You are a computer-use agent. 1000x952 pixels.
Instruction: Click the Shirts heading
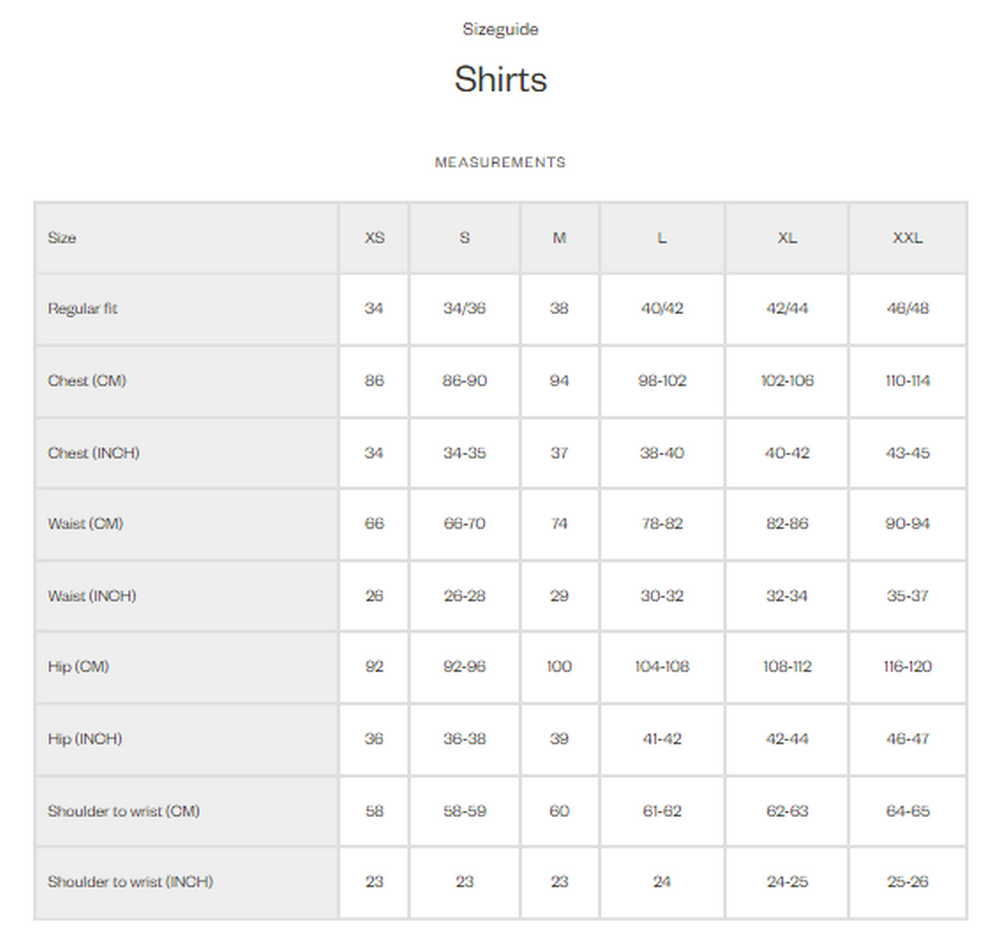500,80
